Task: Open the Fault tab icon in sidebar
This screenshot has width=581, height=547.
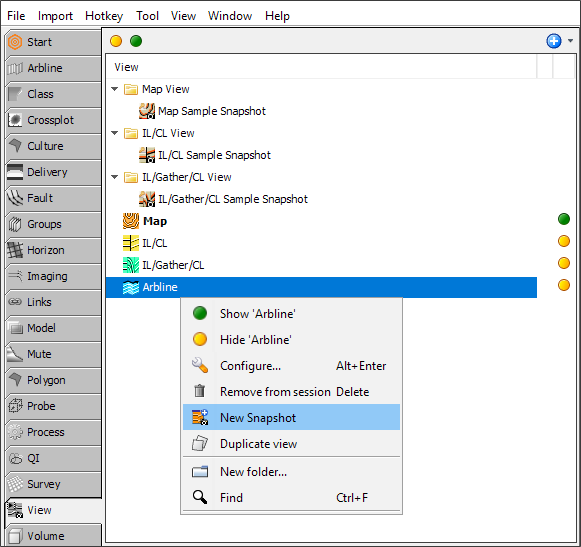Action: pyautogui.click(x=15, y=198)
